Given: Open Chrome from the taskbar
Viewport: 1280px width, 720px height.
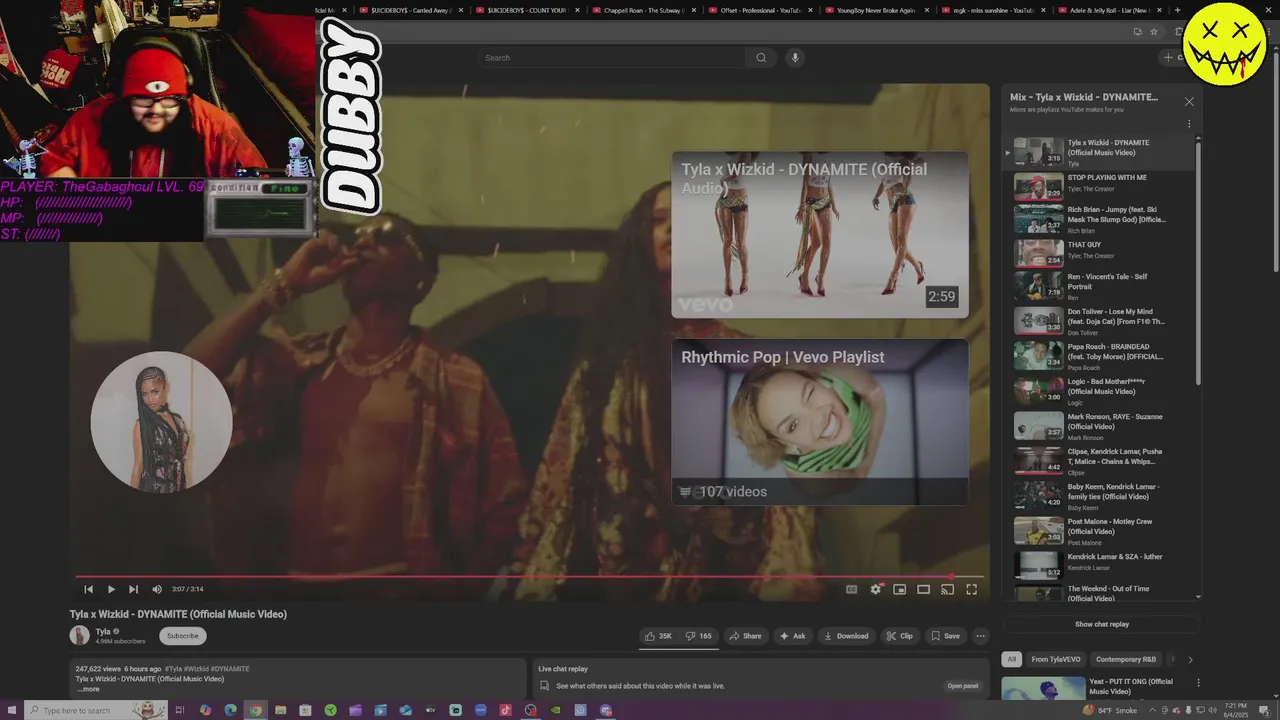Looking at the screenshot, I should [x=255, y=710].
